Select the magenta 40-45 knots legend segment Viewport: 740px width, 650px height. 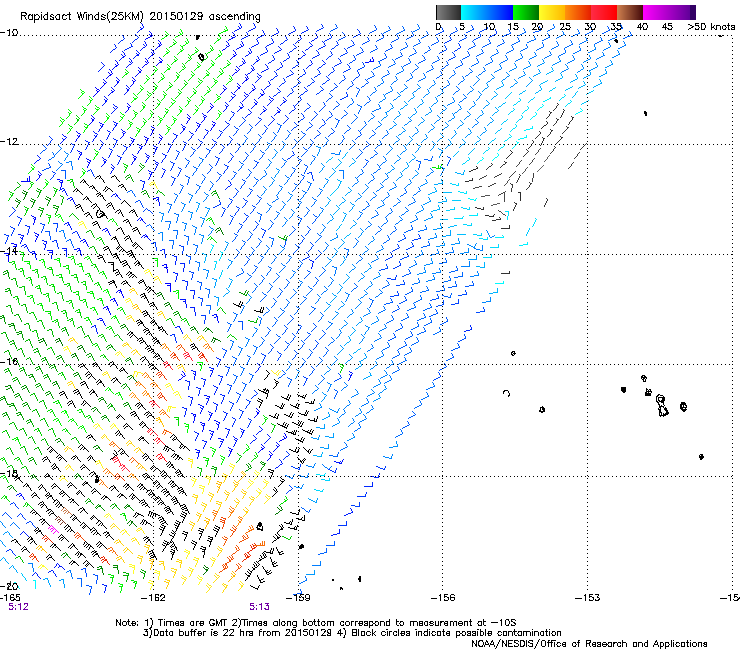click(656, 12)
